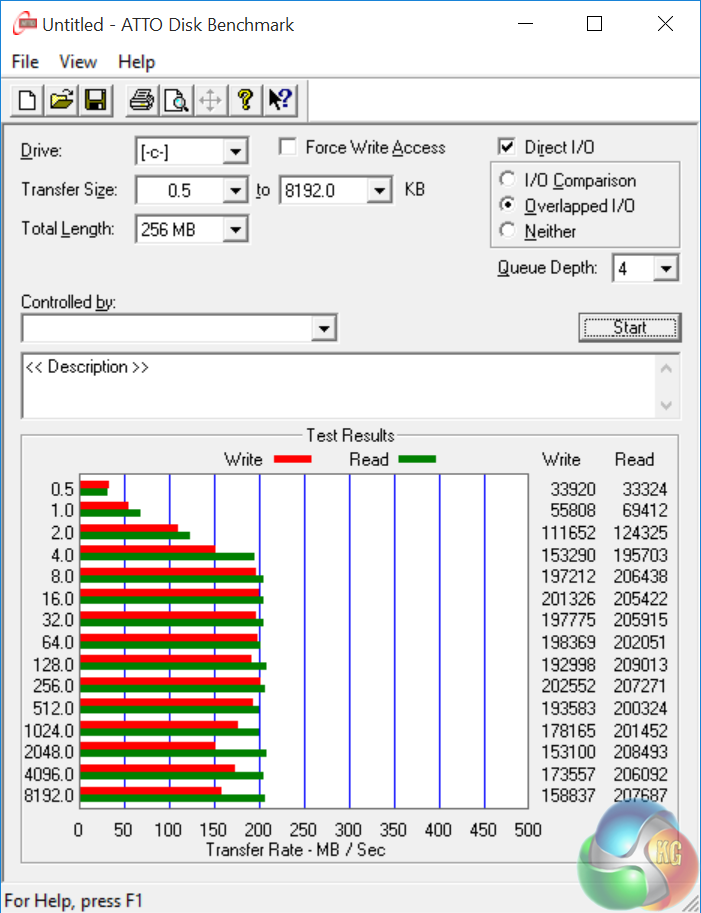
Task: Expand the minimum Transfer Size 0.5 dropdown
Action: tap(235, 190)
